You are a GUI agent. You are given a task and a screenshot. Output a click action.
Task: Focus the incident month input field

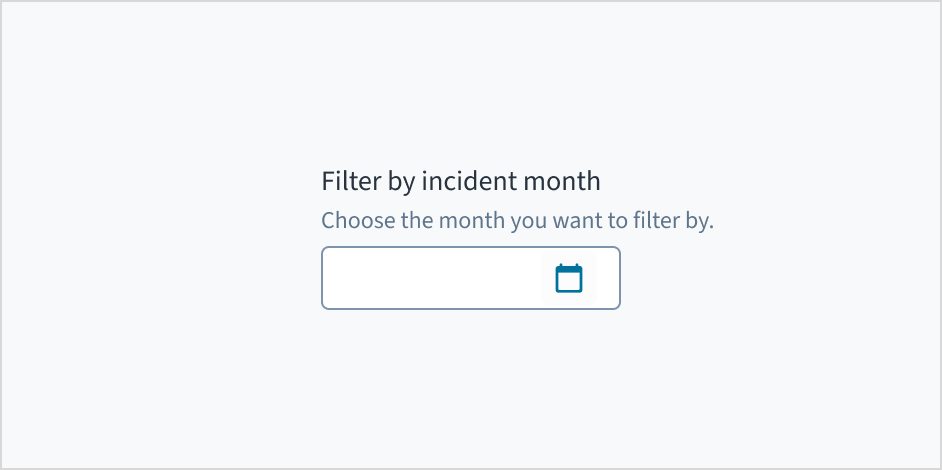point(432,278)
